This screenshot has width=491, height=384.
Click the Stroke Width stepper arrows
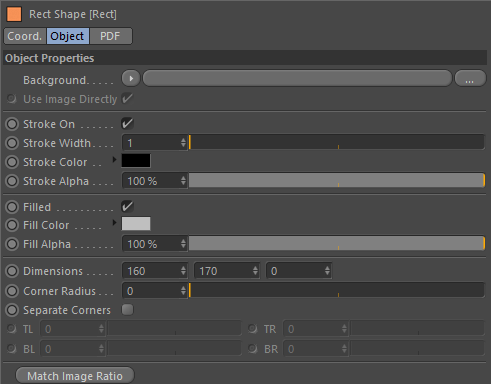tap(183, 143)
